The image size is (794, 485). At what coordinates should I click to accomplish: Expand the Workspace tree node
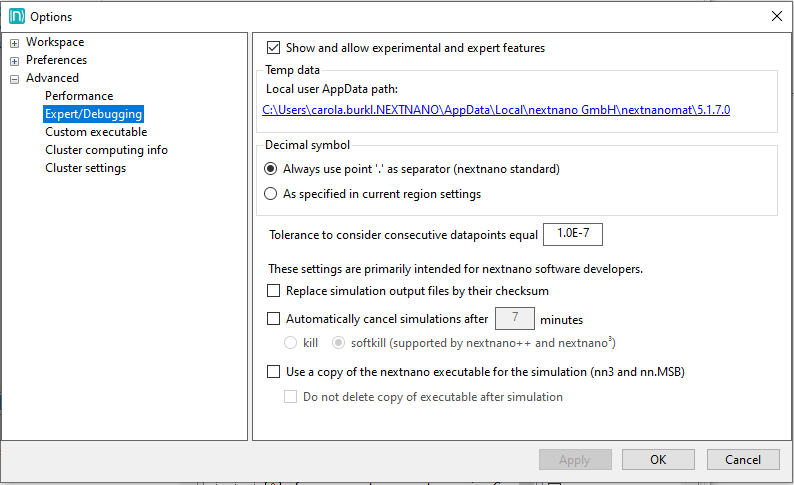point(15,43)
